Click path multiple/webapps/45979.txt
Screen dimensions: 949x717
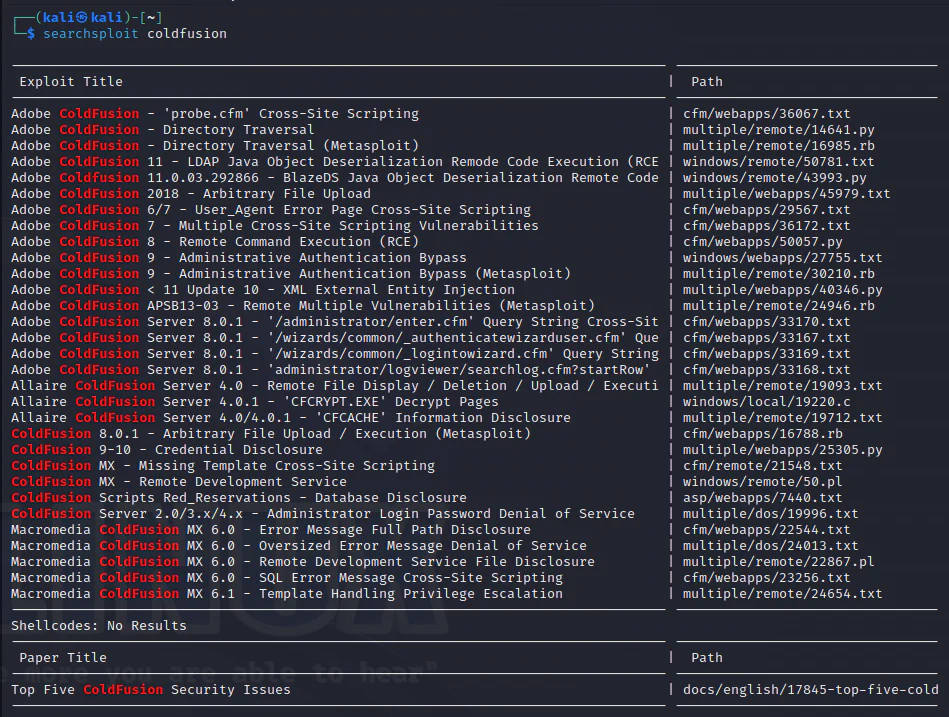click(786, 194)
